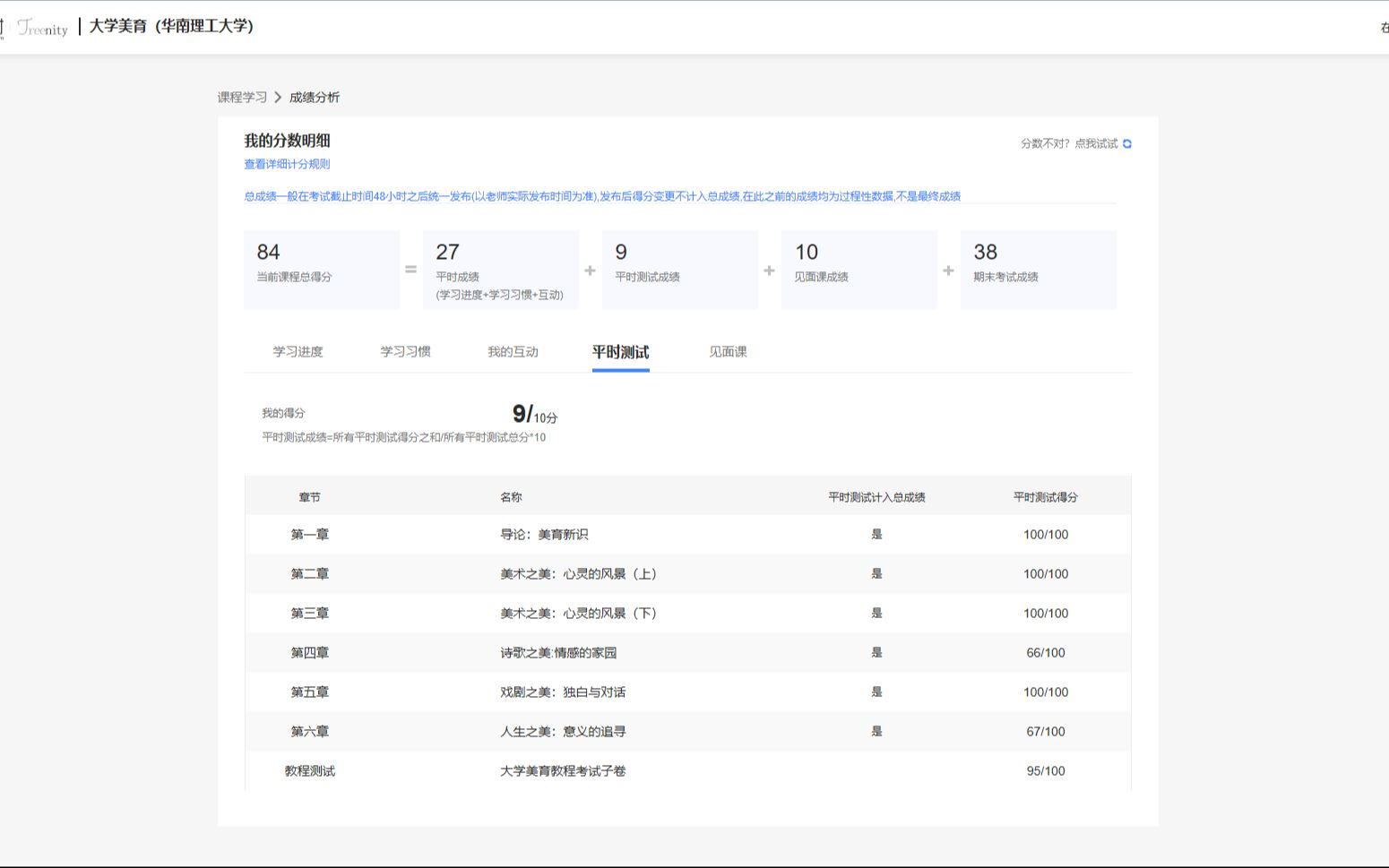The height and width of the screenshot is (868, 1389).
Task: Click the 10 见面课成绩 card
Action: (x=859, y=270)
